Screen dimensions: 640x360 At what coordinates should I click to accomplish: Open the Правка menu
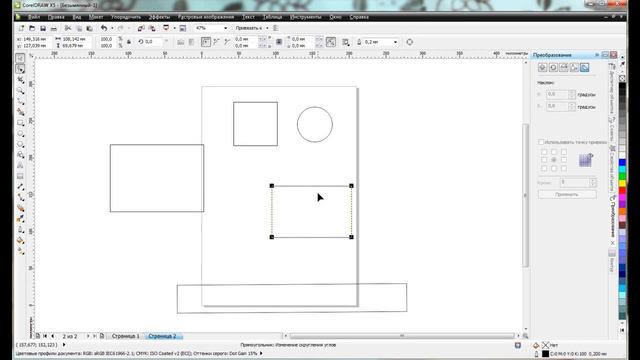56,17
